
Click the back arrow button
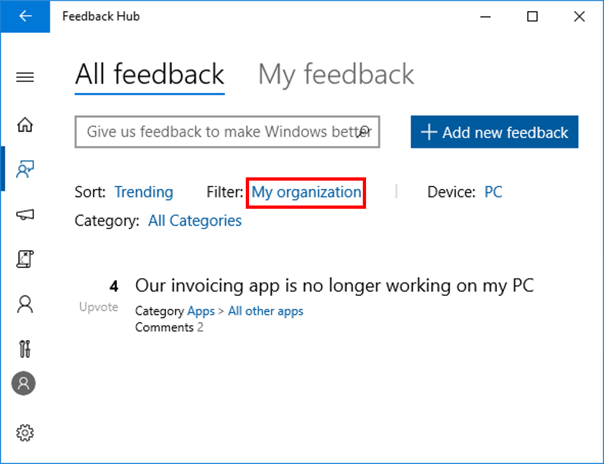pyautogui.click(x=25, y=16)
